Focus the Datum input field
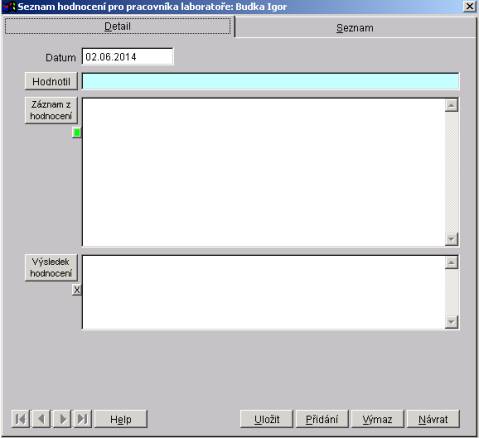 [128, 57]
